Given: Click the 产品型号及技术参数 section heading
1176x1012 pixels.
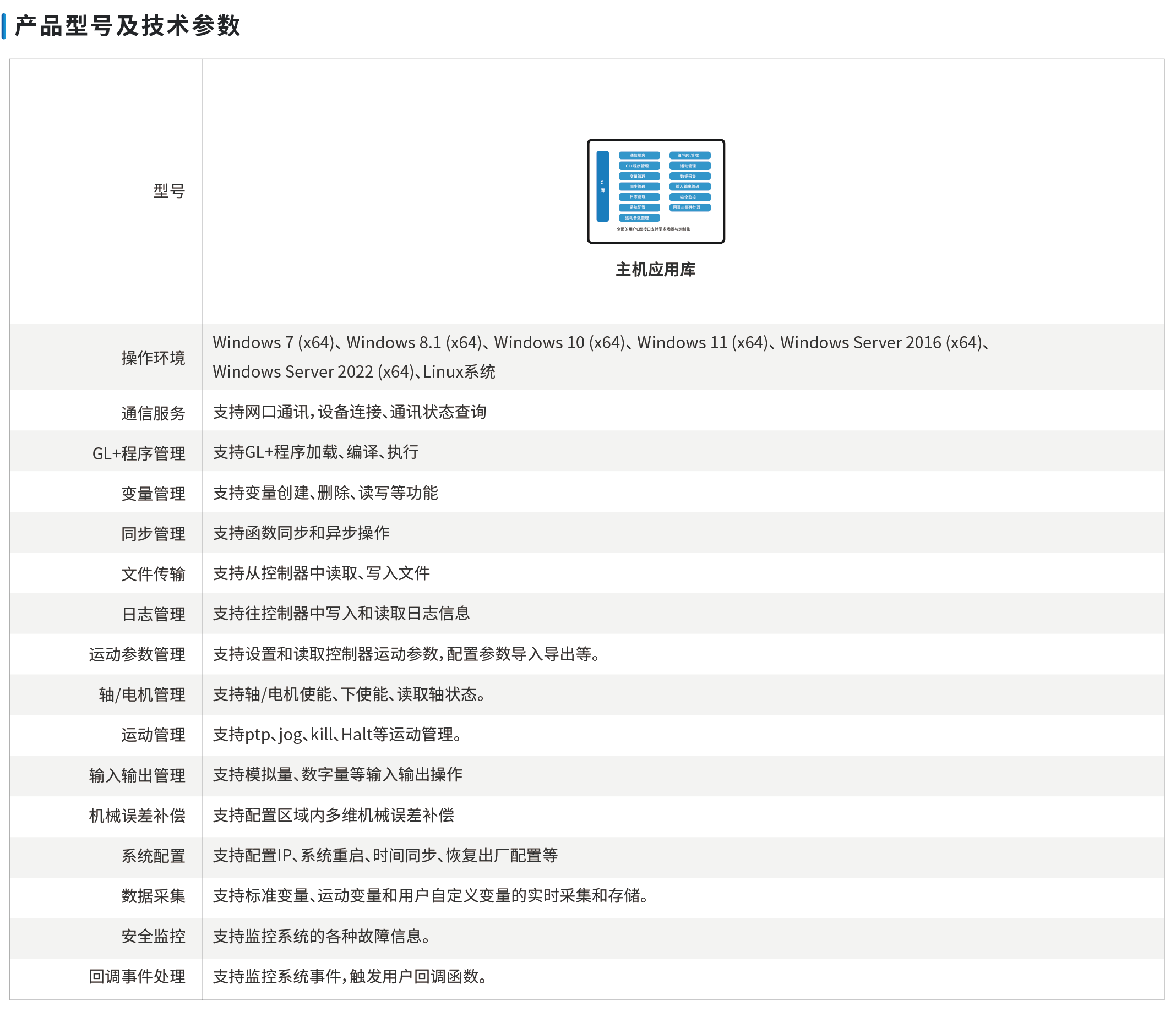Looking at the screenshot, I should (127, 26).
